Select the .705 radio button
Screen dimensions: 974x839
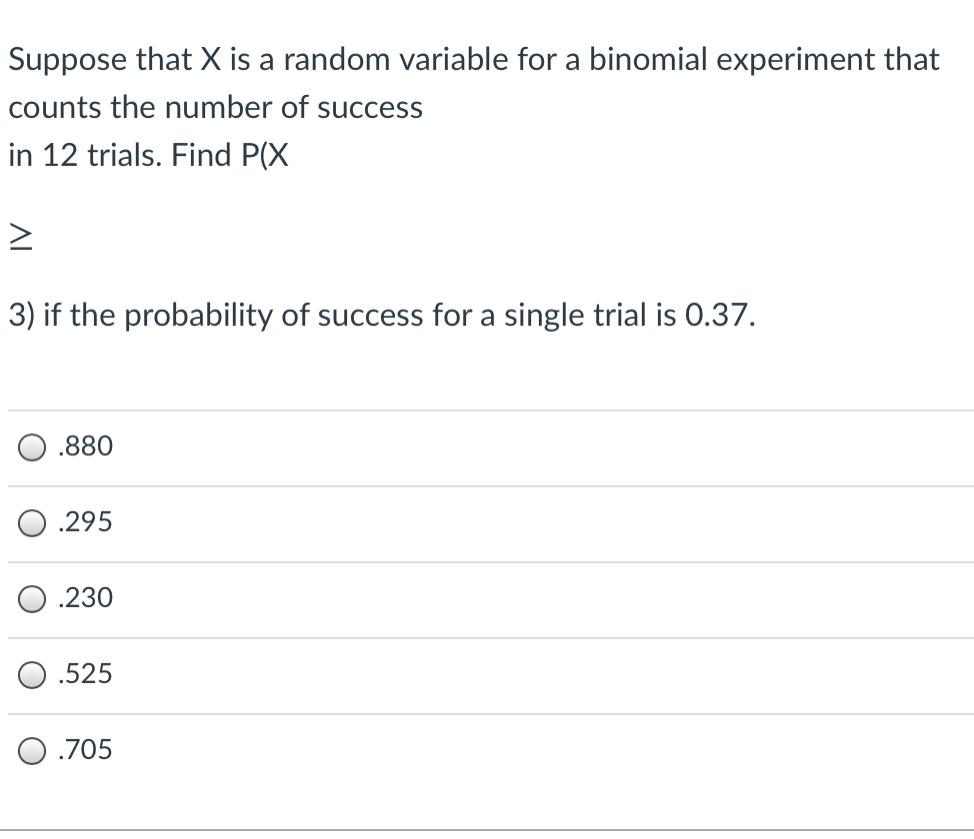[33, 750]
